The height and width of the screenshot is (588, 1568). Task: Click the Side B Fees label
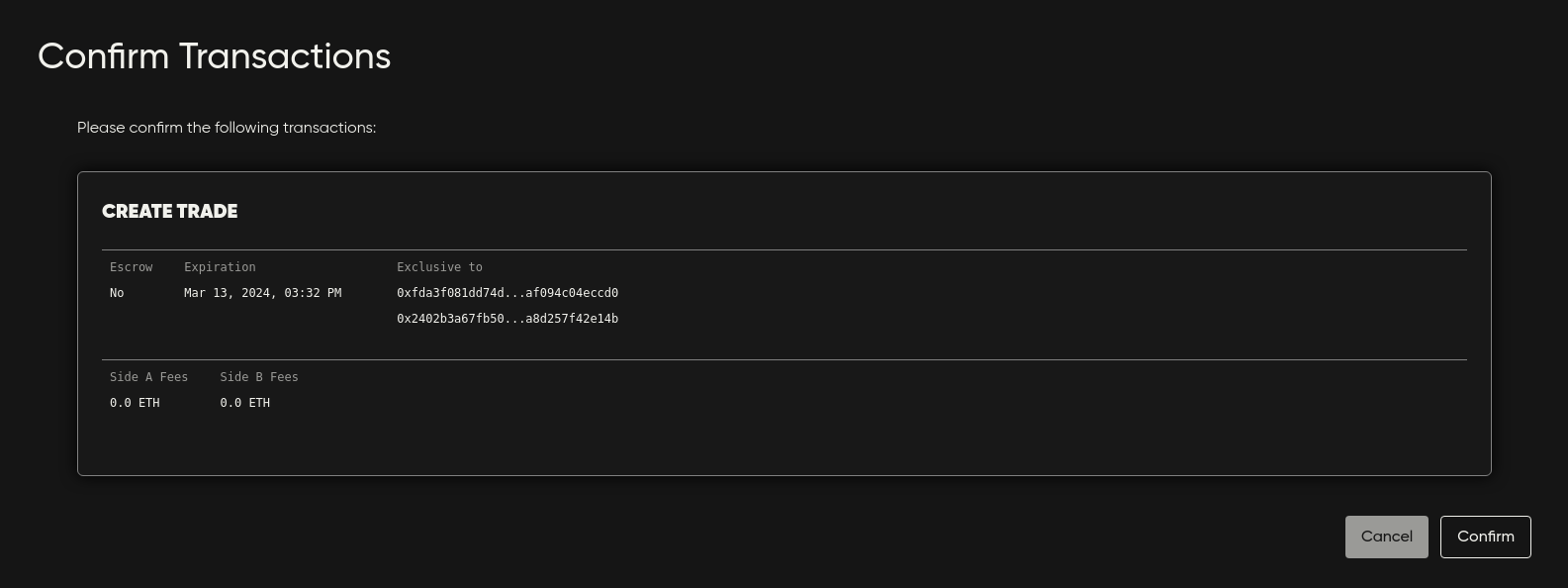(258, 377)
